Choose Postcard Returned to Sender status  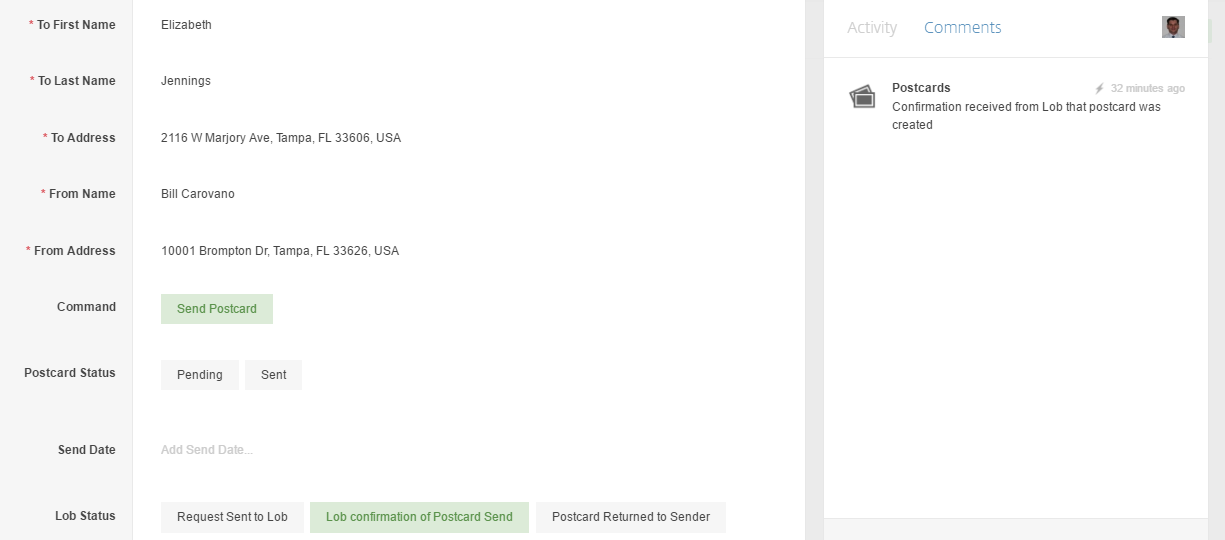point(631,517)
